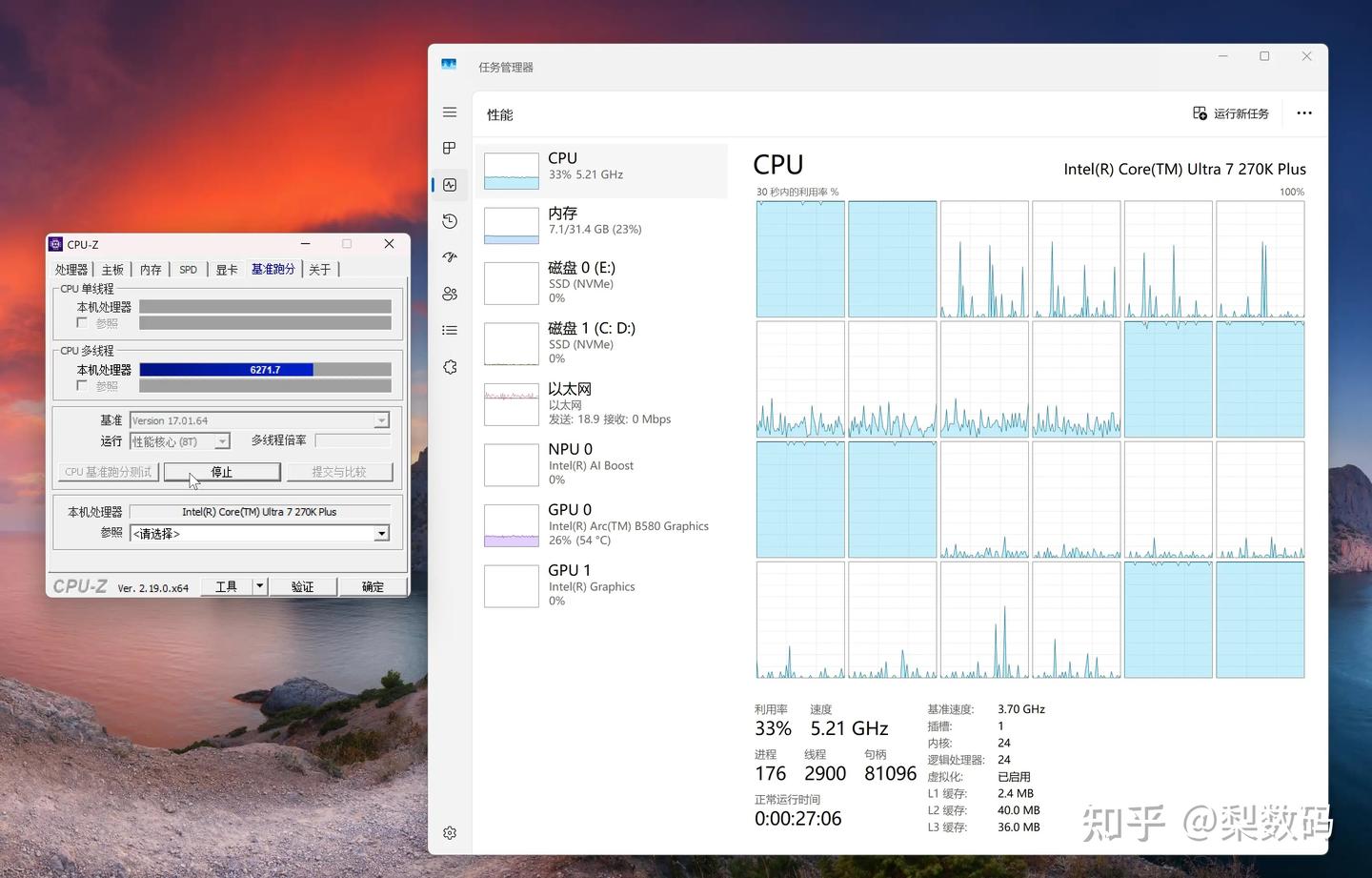Close the CPU-Z window
The height and width of the screenshot is (878, 1372).
389,244
